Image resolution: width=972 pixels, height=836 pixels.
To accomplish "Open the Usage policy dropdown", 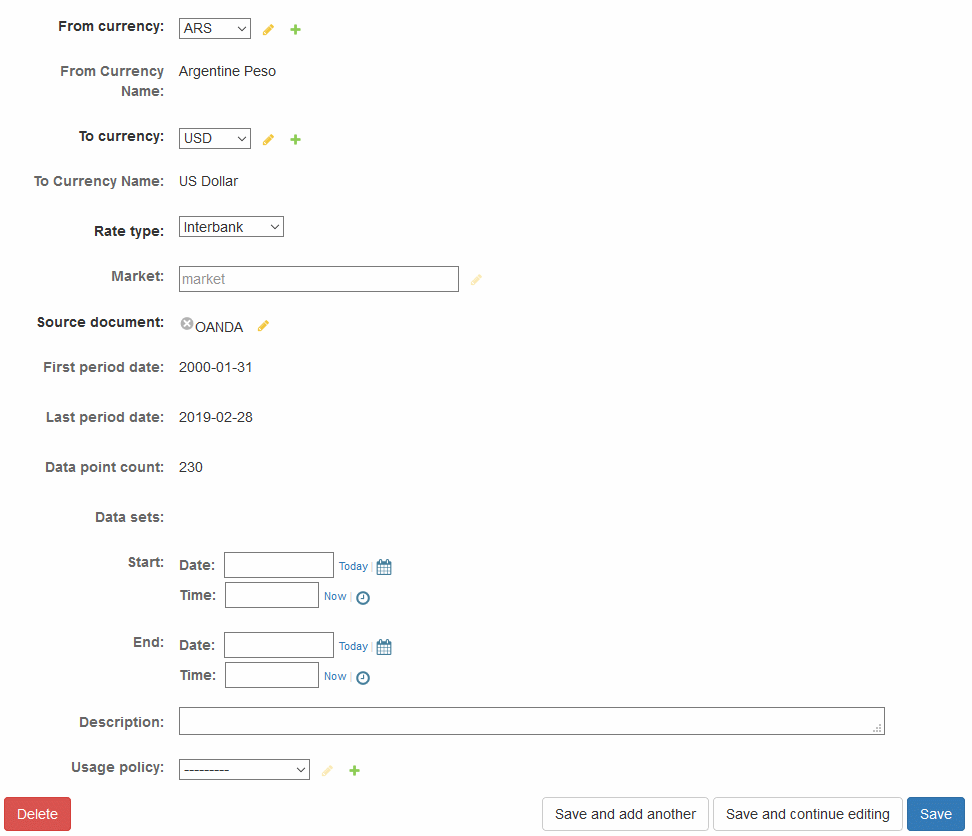I will [x=244, y=769].
